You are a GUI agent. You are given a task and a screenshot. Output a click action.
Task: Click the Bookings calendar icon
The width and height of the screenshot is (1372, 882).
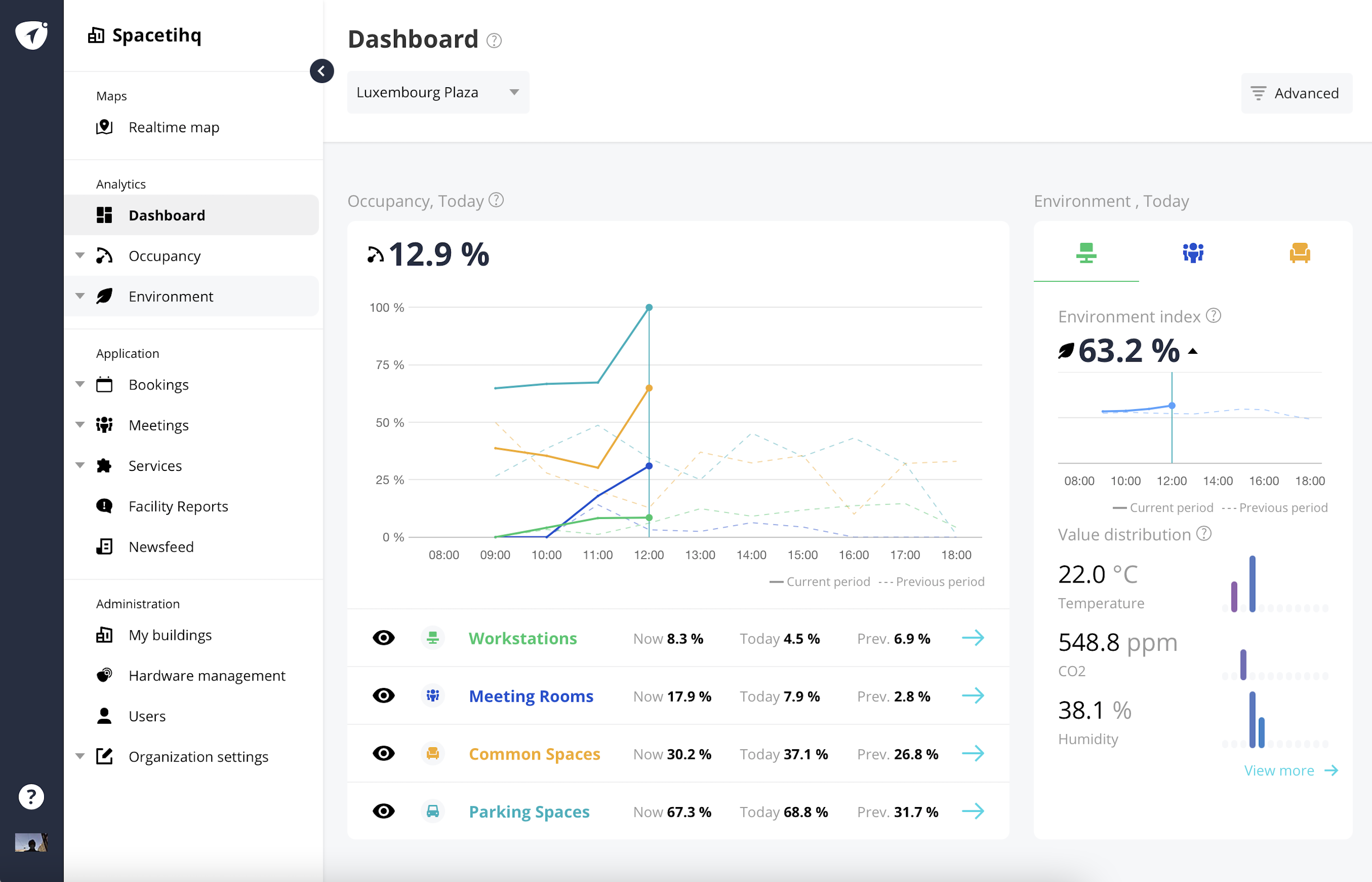[x=104, y=384]
